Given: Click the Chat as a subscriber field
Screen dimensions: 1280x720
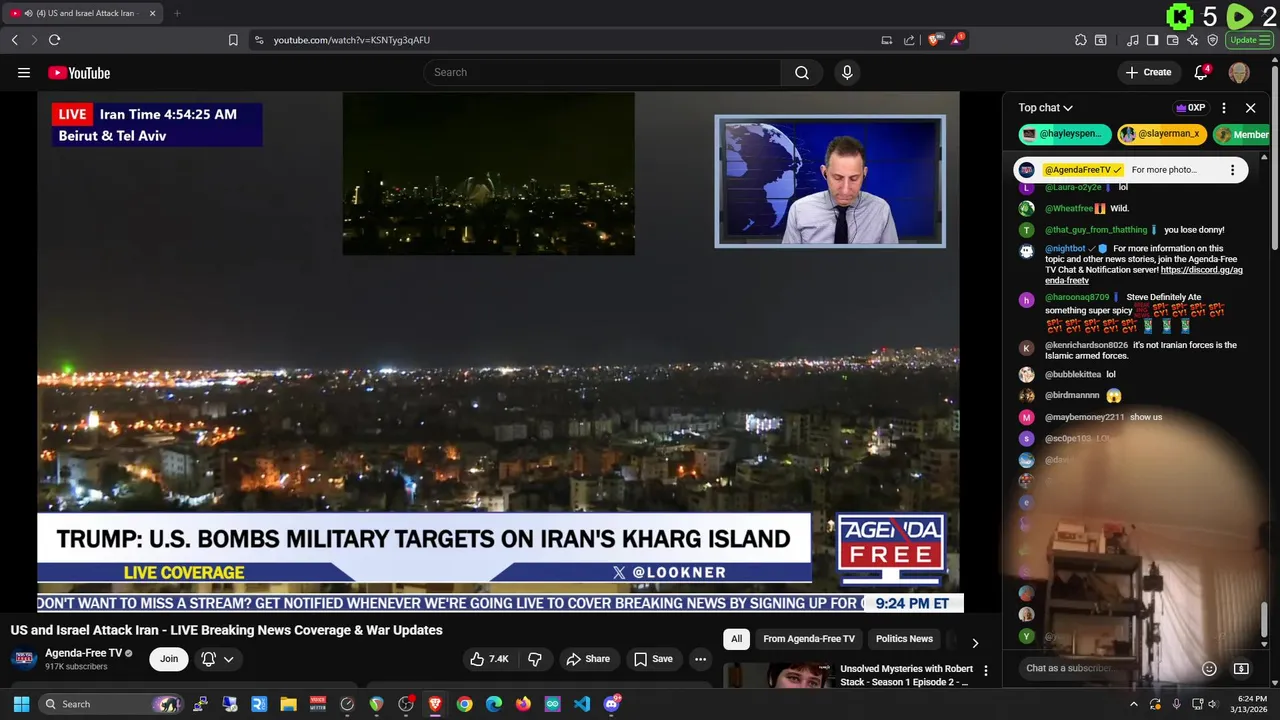Looking at the screenshot, I should click(x=1107, y=668).
